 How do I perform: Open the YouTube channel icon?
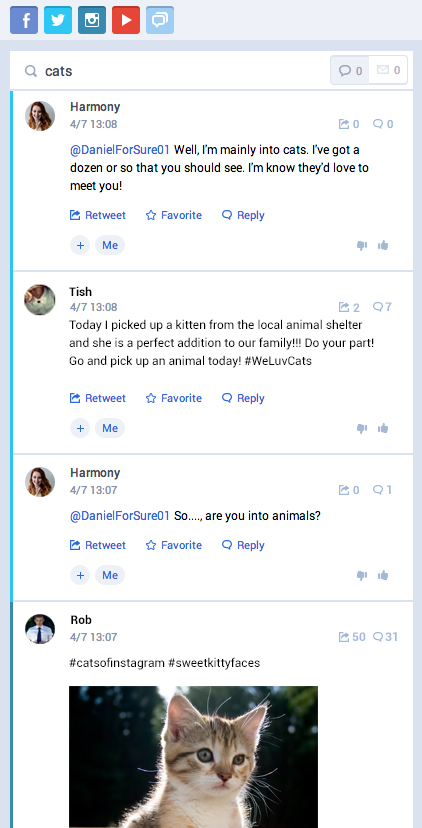point(126,20)
